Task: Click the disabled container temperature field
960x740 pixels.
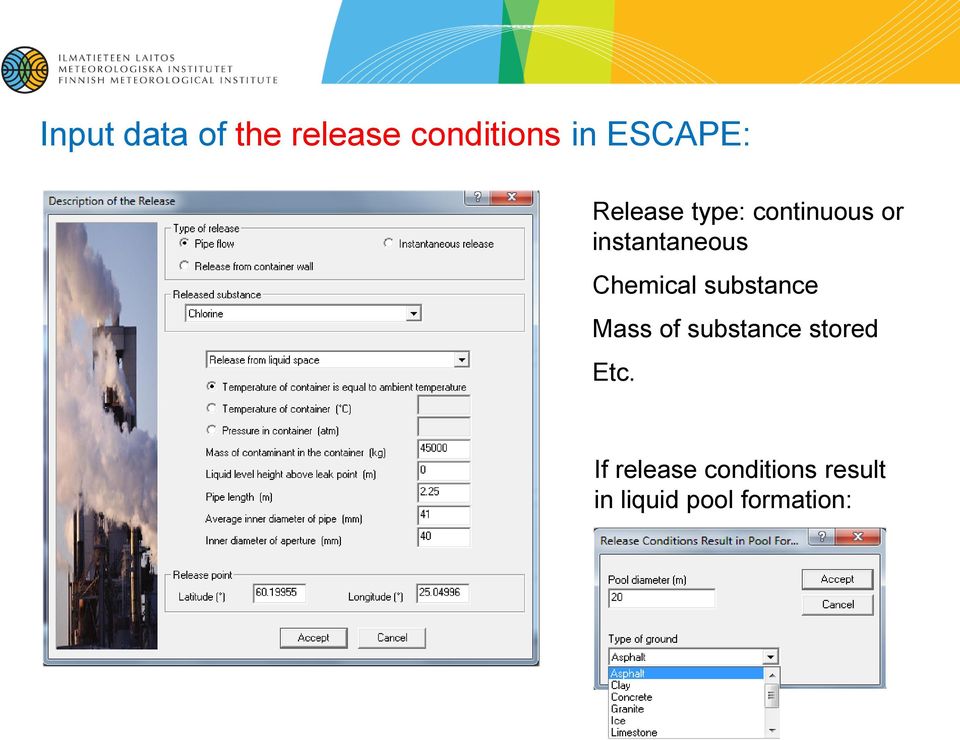Action: (x=444, y=405)
